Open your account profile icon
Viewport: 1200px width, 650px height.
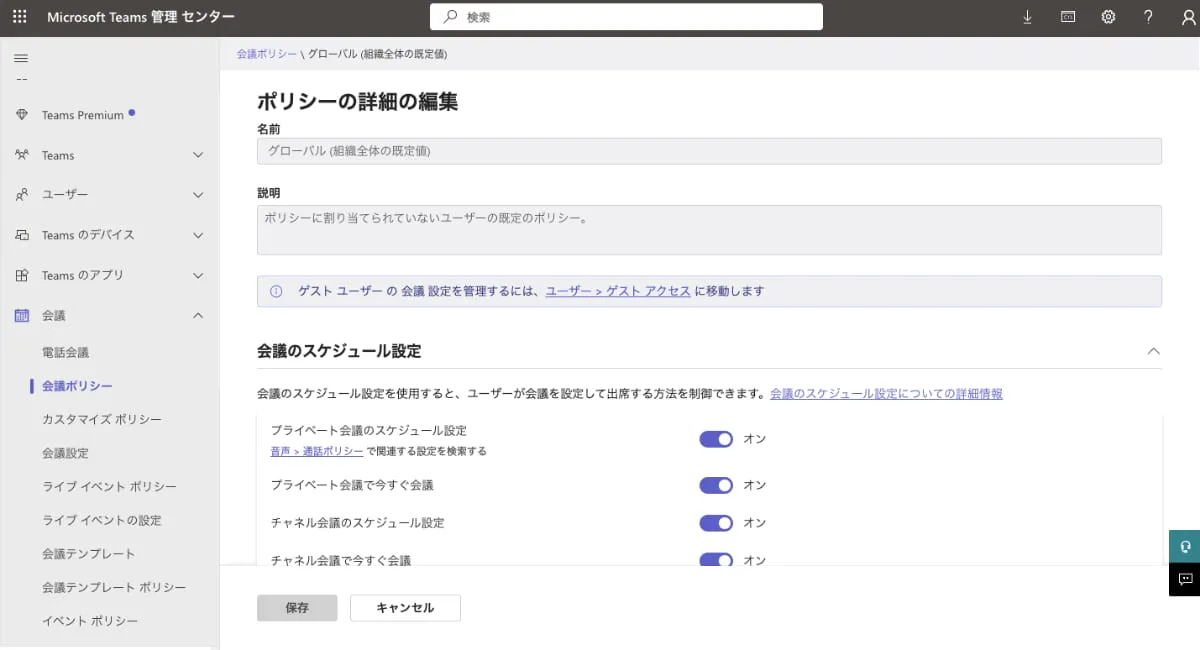click(1188, 16)
